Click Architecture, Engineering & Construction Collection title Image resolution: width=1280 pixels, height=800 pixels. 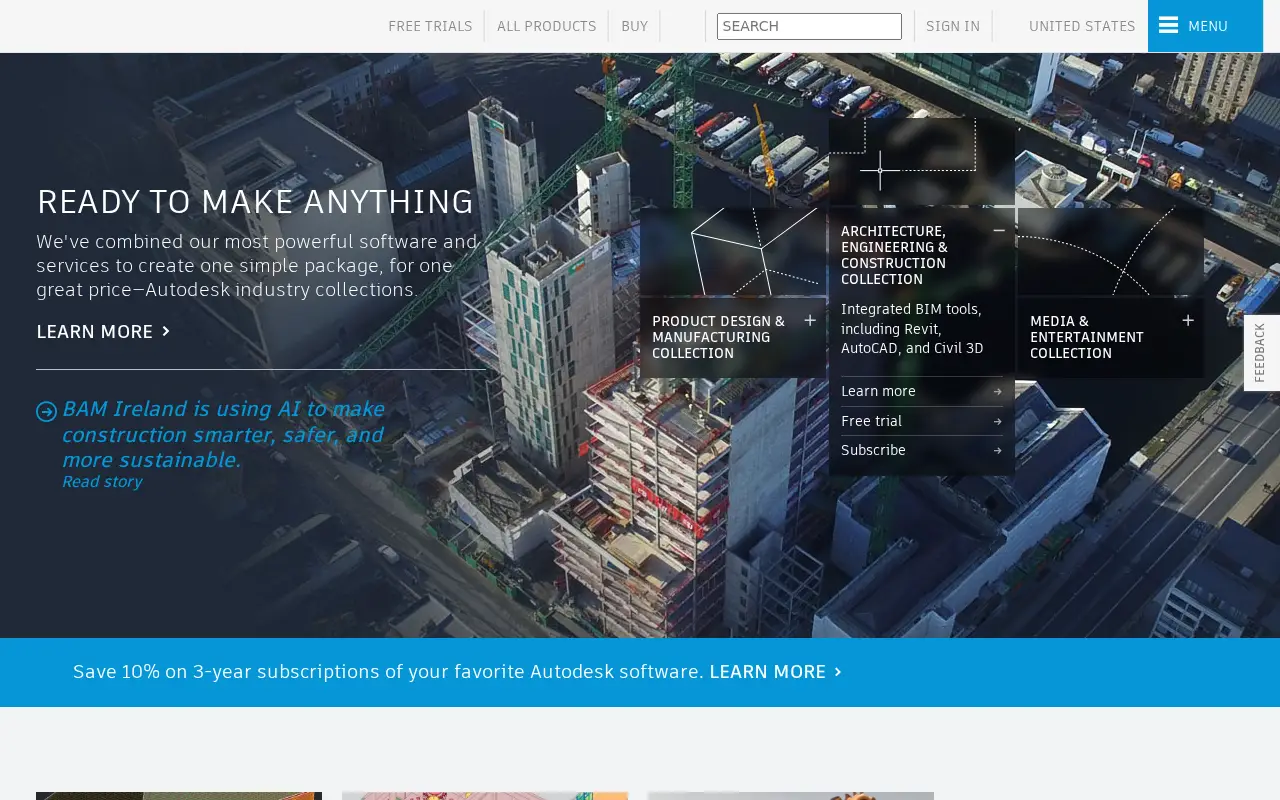pyautogui.click(x=894, y=255)
